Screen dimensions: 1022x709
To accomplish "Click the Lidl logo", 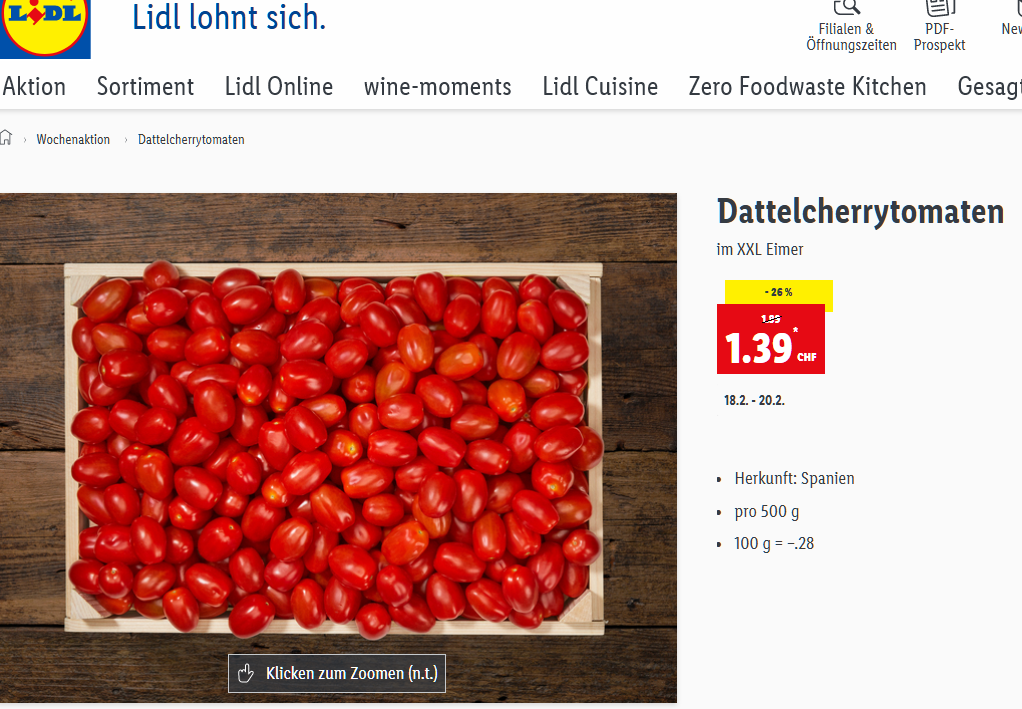I will [45, 27].
